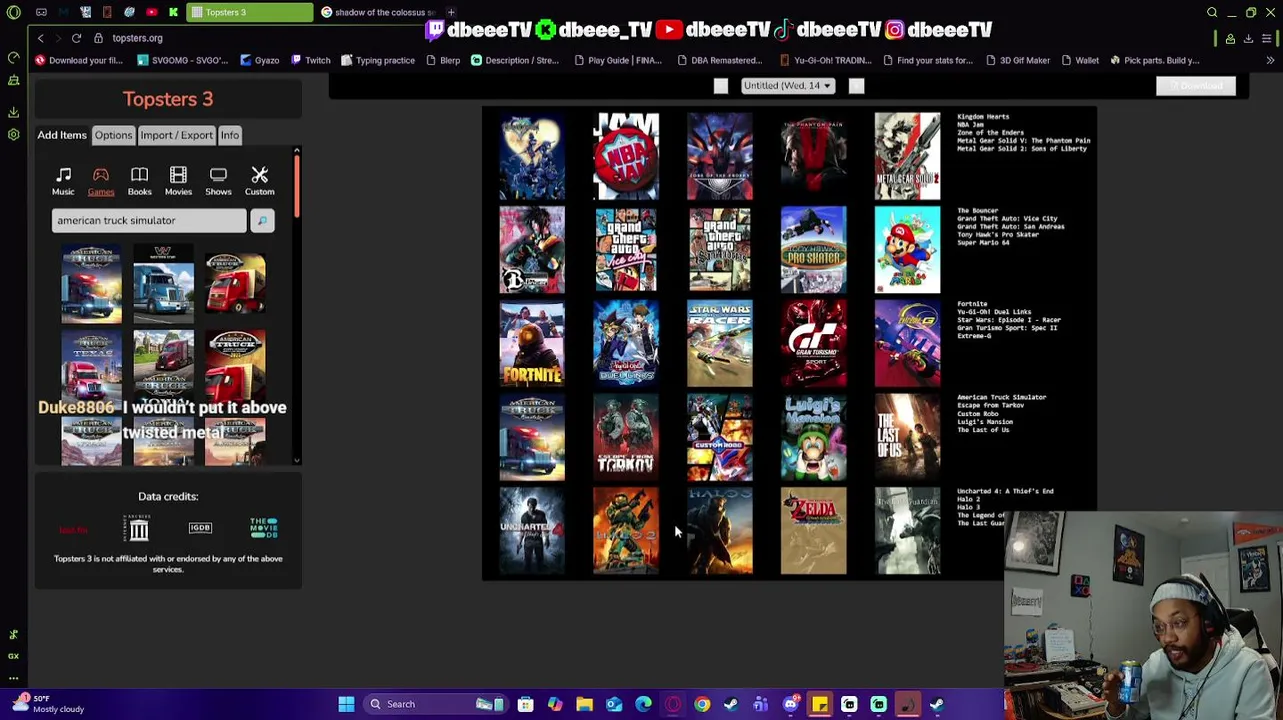Reload the topsters.org page
The width and height of the screenshot is (1283, 720).
(76, 38)
